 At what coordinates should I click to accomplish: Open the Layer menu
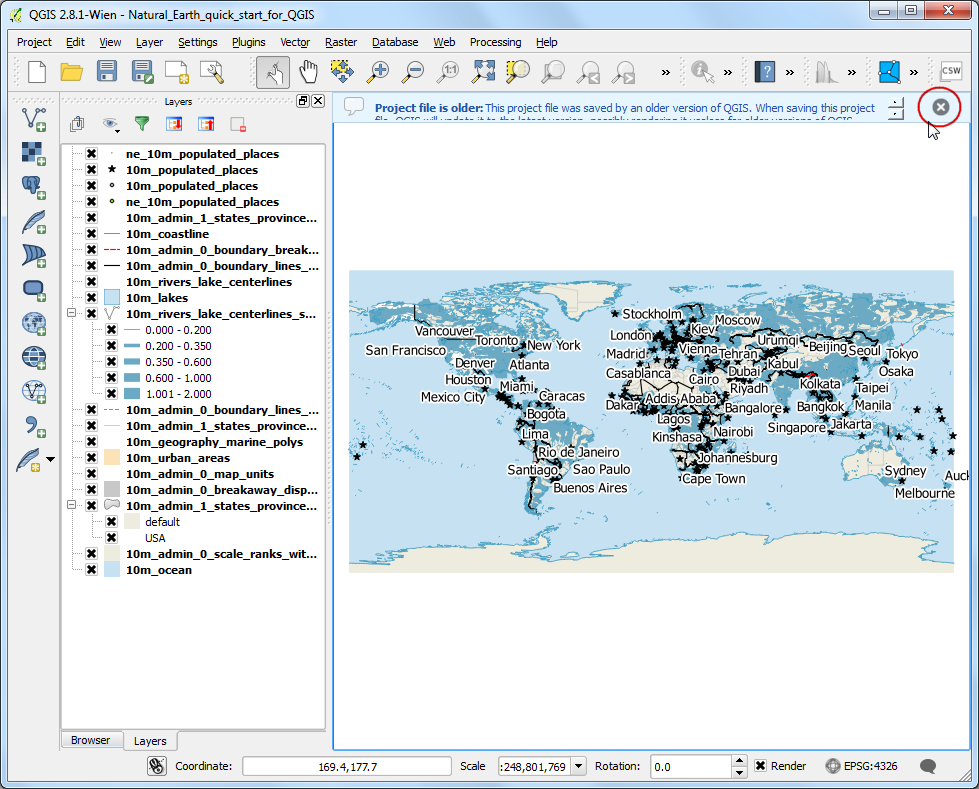(149, 42)
